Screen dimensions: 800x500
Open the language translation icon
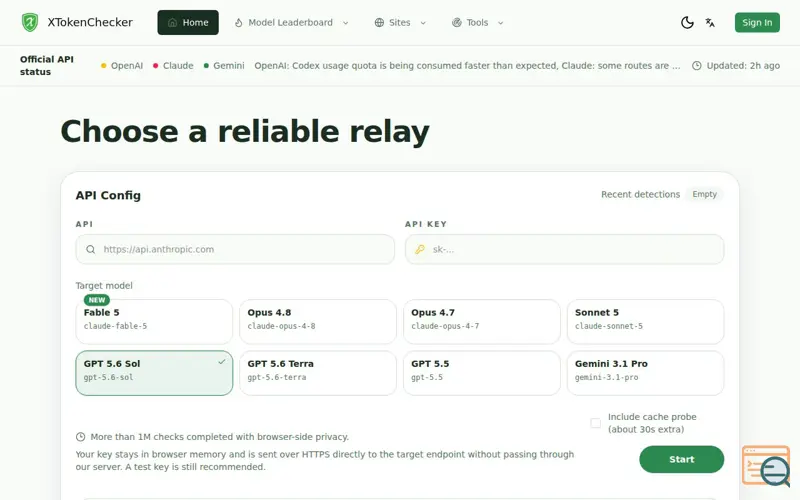(x=710, y=22)
